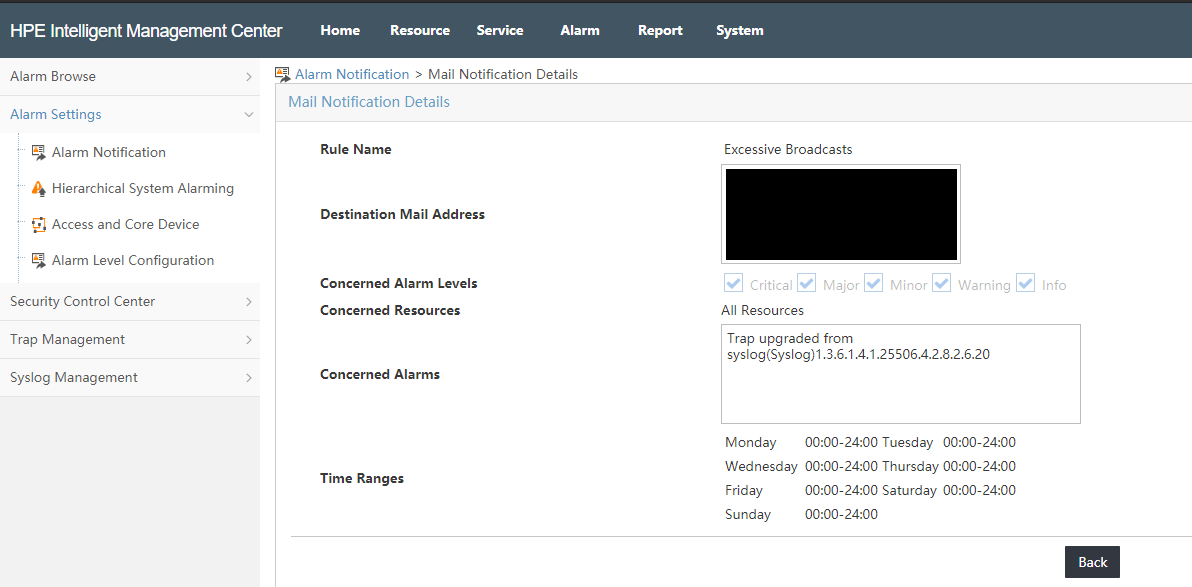
Task: Open the Service menu
Action: [499, 30]
